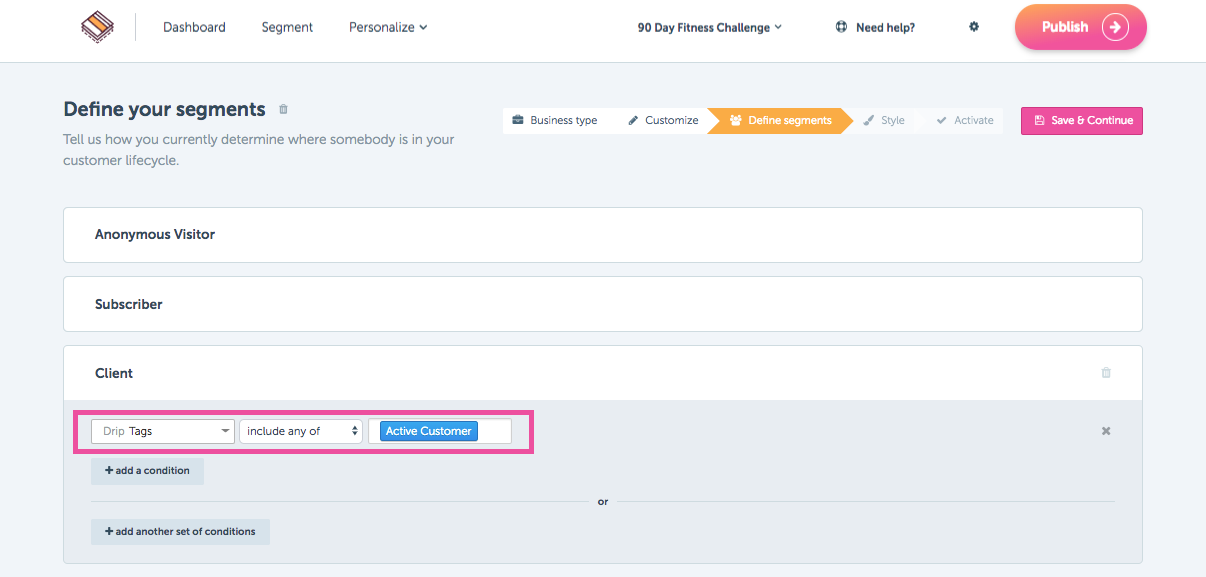Click the Save & Continue button

1082,120
